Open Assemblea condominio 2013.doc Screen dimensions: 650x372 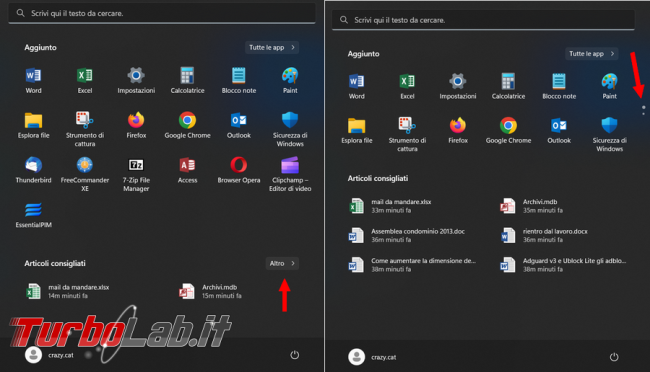click(407, 235)
